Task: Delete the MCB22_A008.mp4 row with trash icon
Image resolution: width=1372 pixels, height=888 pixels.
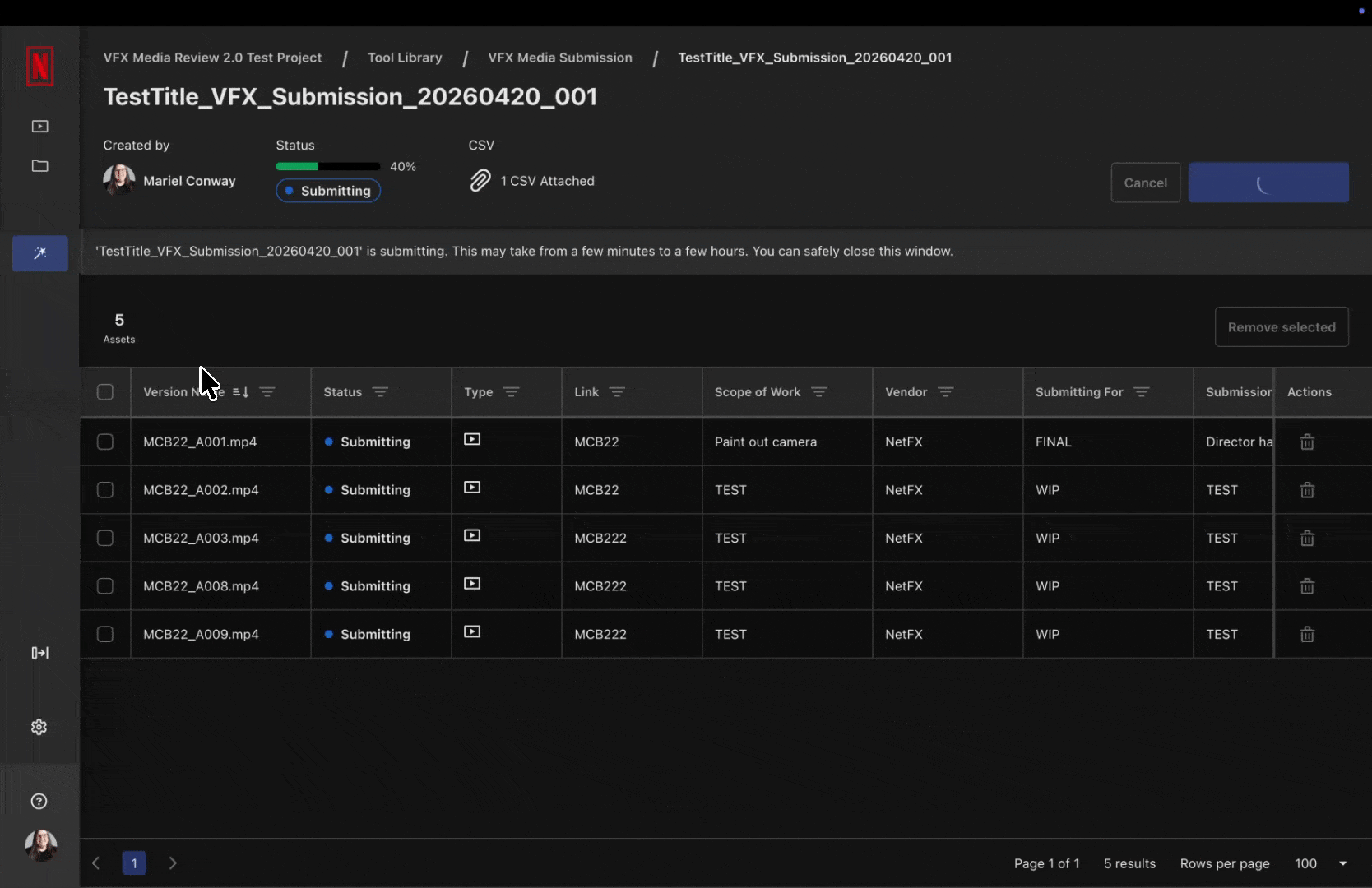Action: [1307, 586]
